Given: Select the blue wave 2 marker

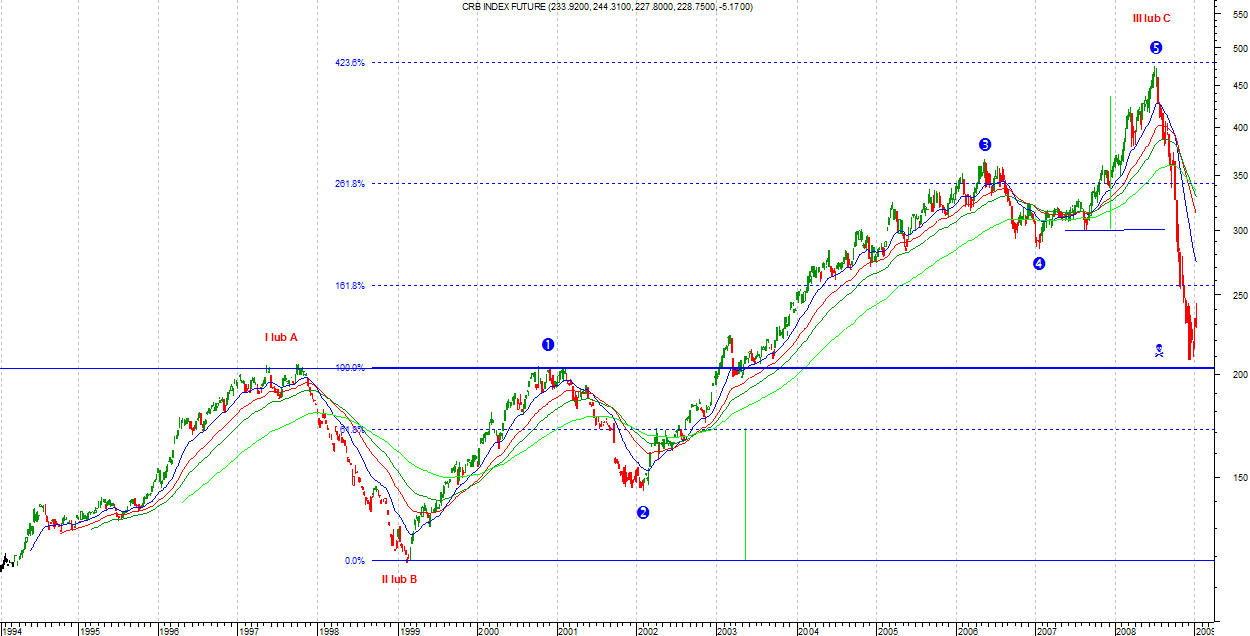Looking at the screenshot, I should [x=643, y=512].
